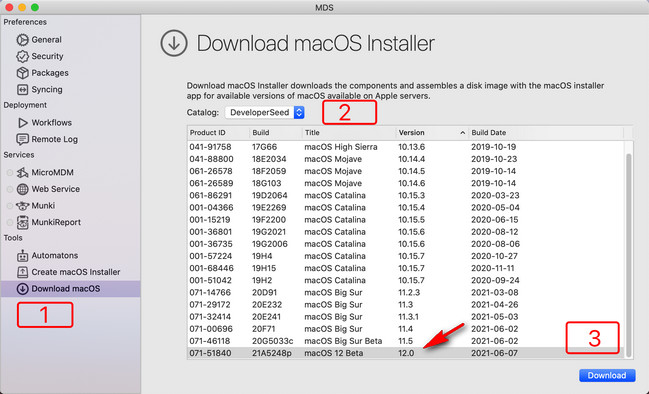Click the Munki service icon
This screenshot has height=394, width=649.
(22, 206)
